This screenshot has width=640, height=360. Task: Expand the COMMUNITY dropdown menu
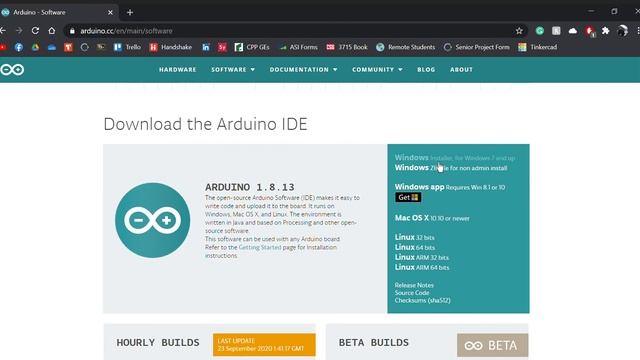(x=377, y=70)
